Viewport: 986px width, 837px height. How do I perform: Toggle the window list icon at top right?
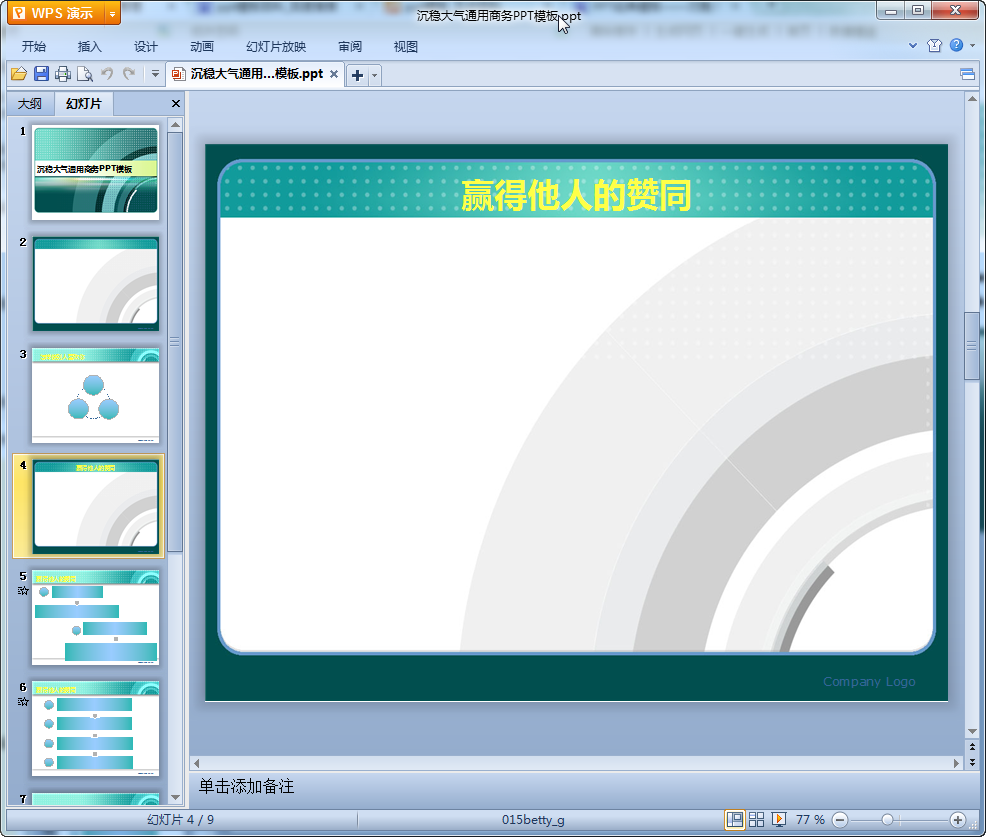[967, 74]
